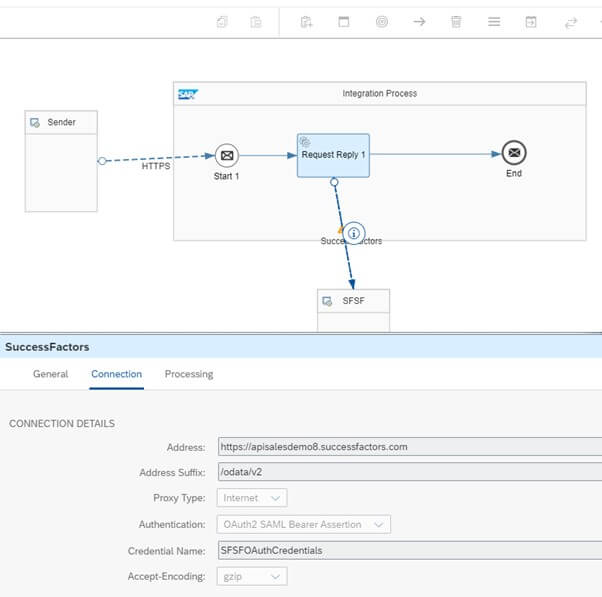Screen dimensions: 602x597
Task: Click the SFSF receiver participant icon
Action: pos(327,301)
